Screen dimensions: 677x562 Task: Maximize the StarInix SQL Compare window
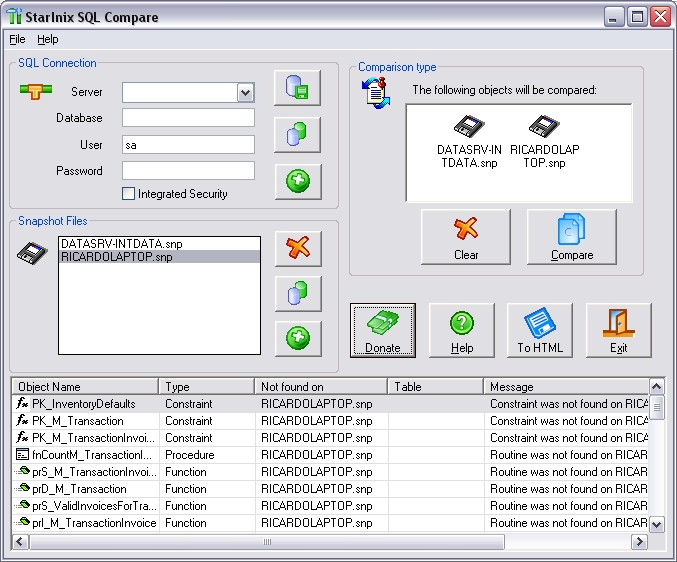(x=637, y=18)
